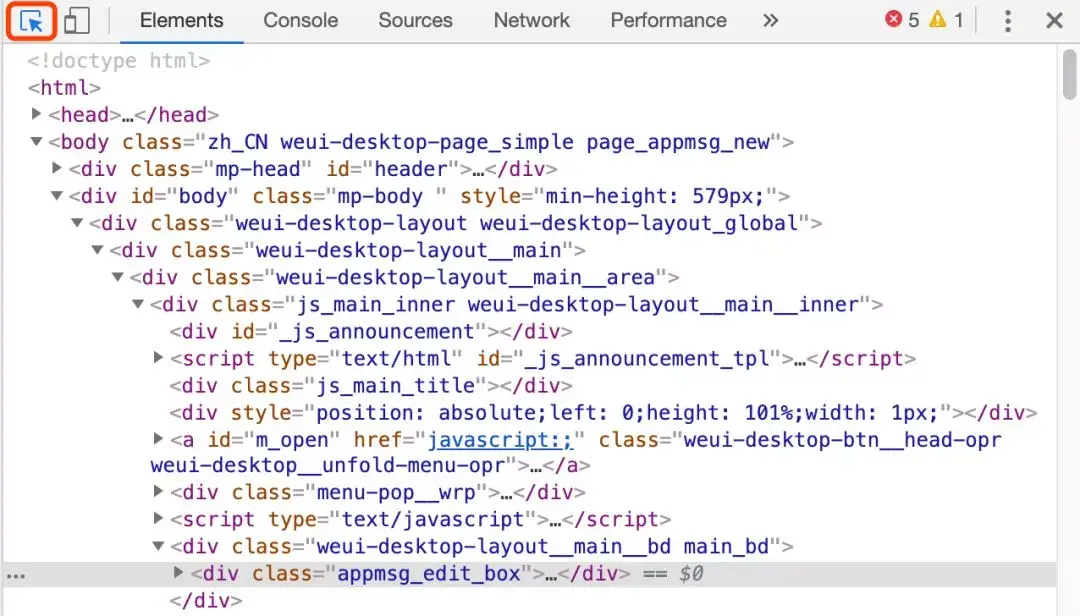Expand the _js_announcement_tpl script node
Image resolution: width=1080 pixels, height=616 pixels.
tap(158, 357)
